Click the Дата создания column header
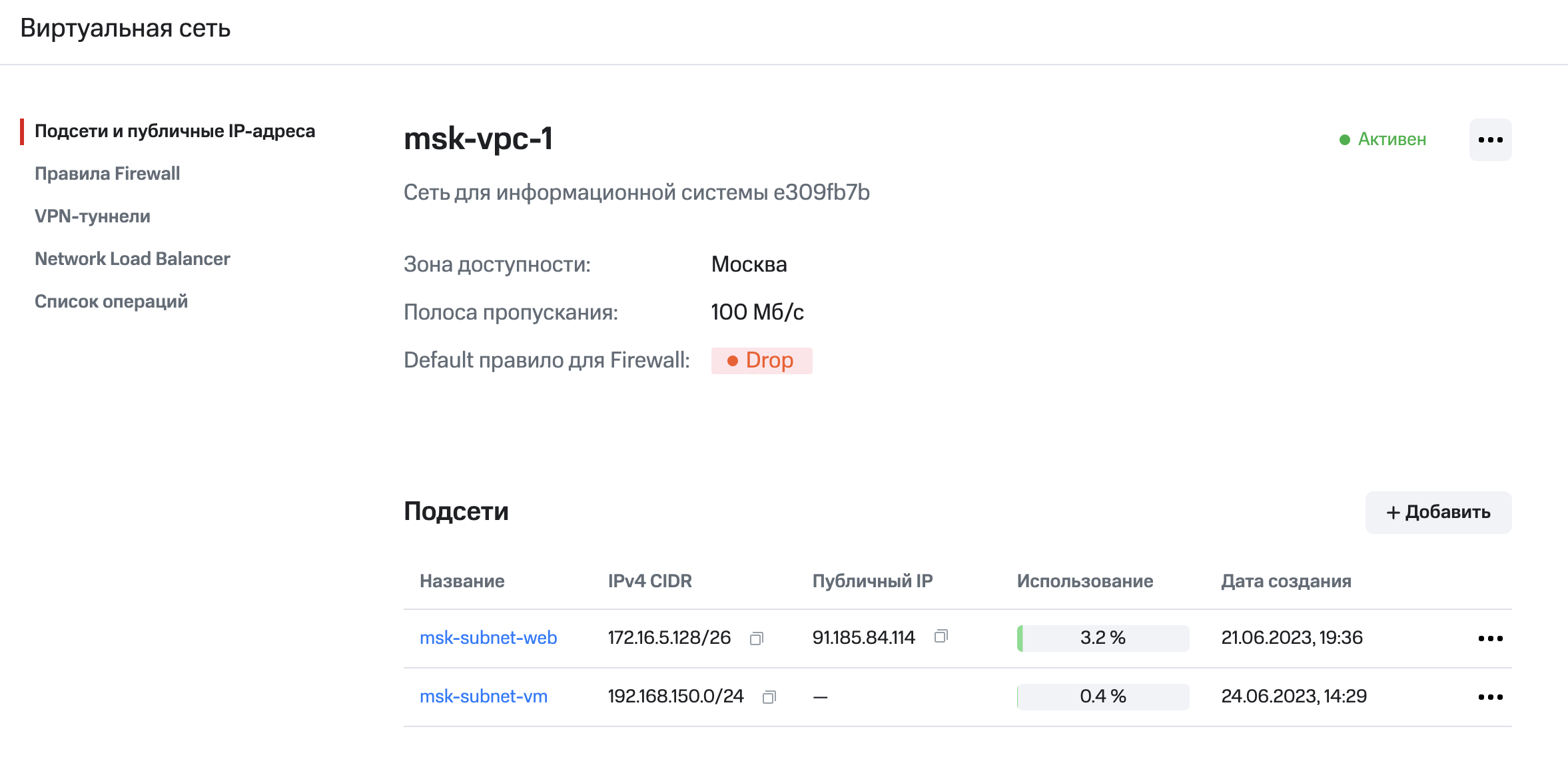The height and width of the screenshot is (779, 1568). coord(1286,581)
